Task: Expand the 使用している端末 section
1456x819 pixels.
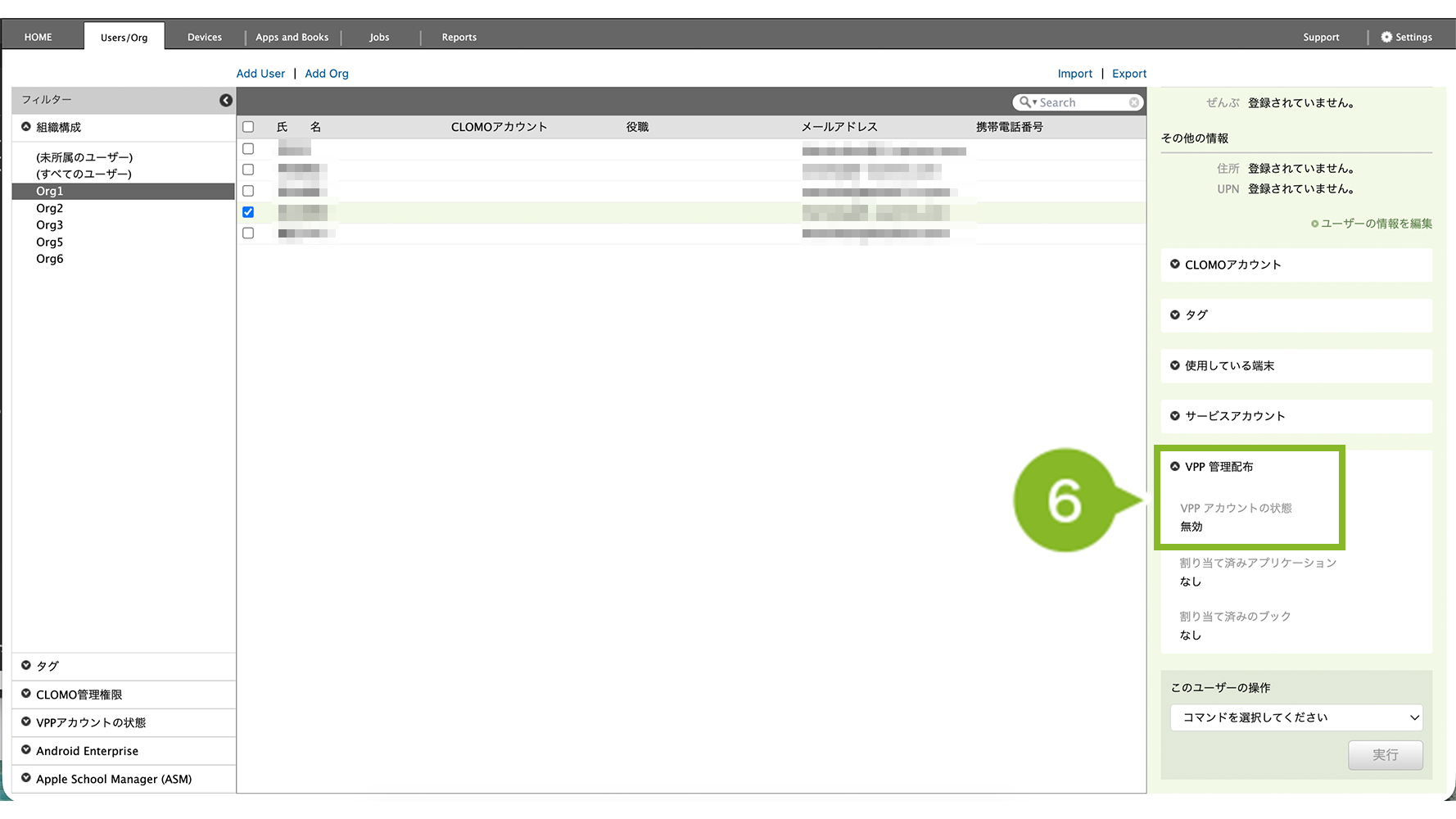Action: point(1175,366)
